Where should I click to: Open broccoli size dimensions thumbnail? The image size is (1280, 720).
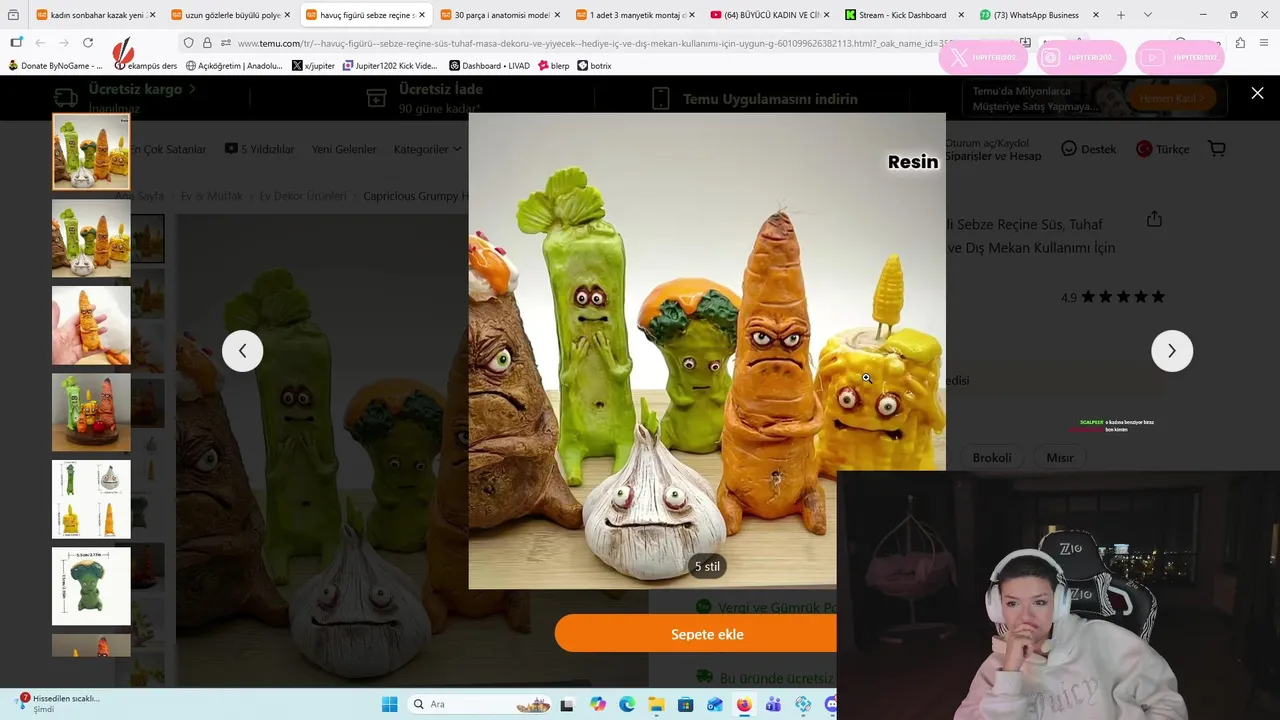pos(91,586)
